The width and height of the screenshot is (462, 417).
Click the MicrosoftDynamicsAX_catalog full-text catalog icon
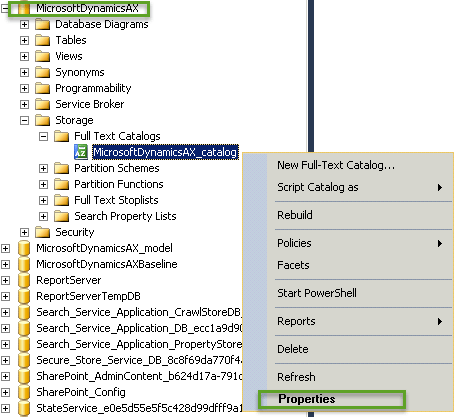[81, 152]
